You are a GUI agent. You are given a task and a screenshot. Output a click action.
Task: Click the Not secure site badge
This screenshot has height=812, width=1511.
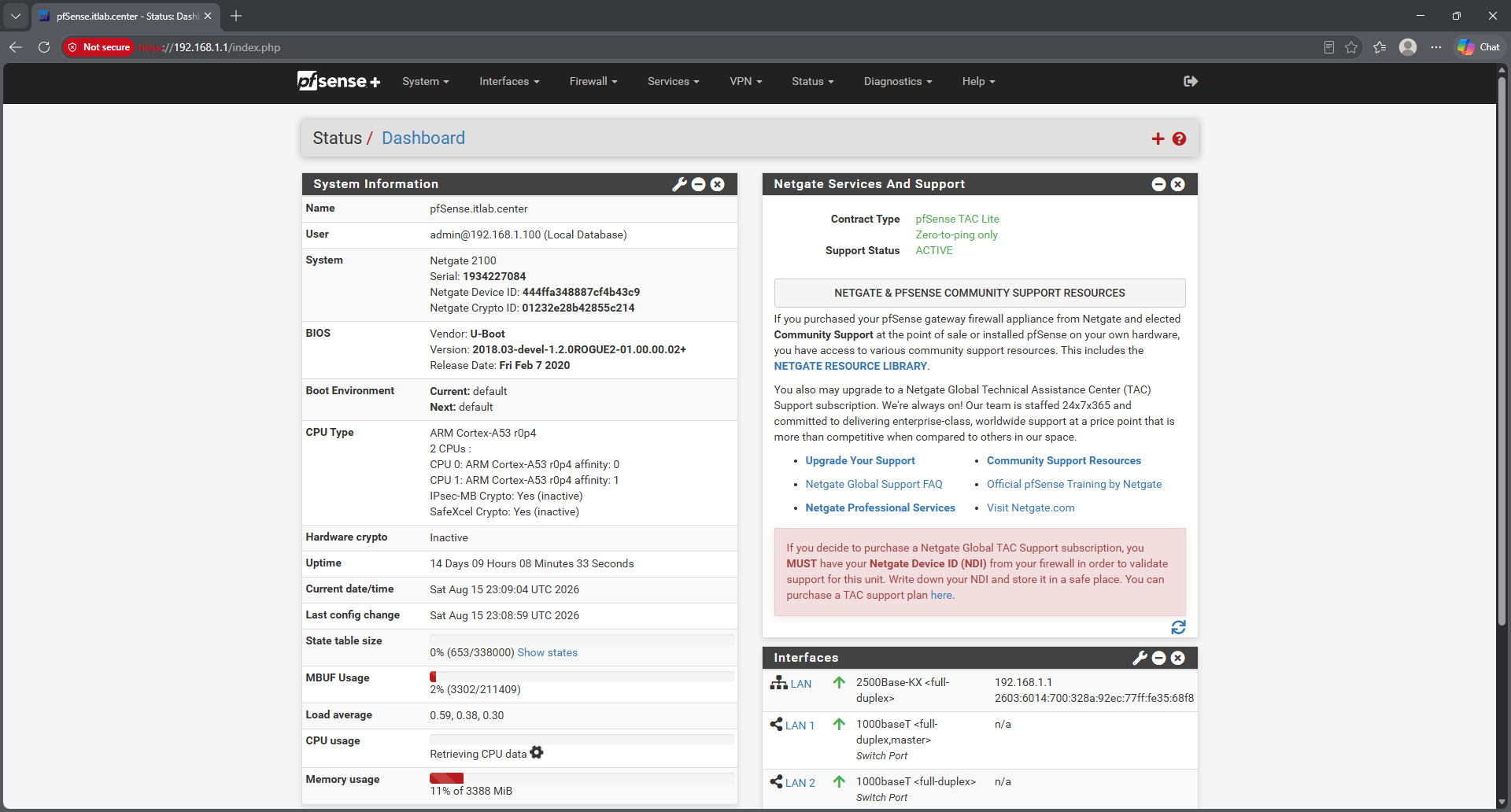99,47
